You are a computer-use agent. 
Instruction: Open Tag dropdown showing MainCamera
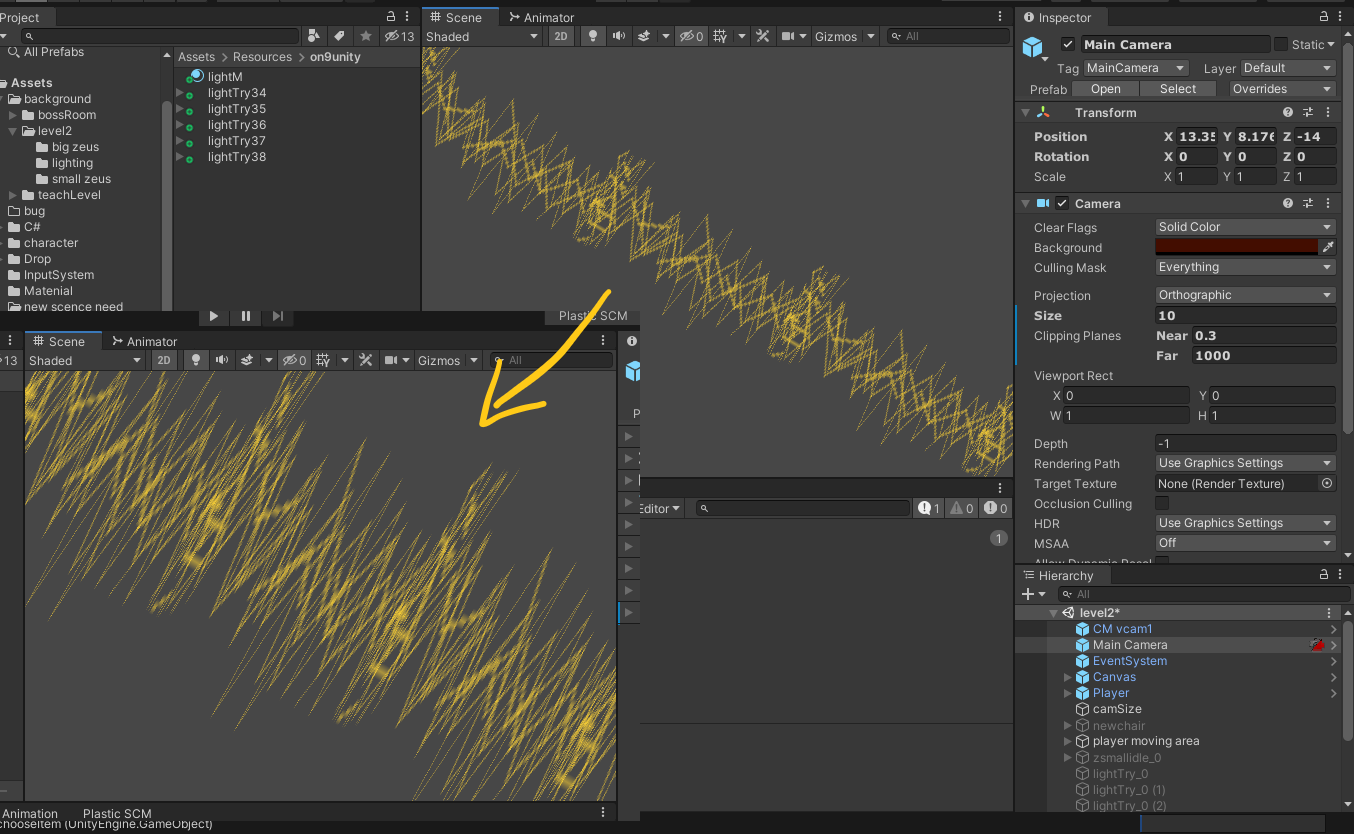[1137, 68]
